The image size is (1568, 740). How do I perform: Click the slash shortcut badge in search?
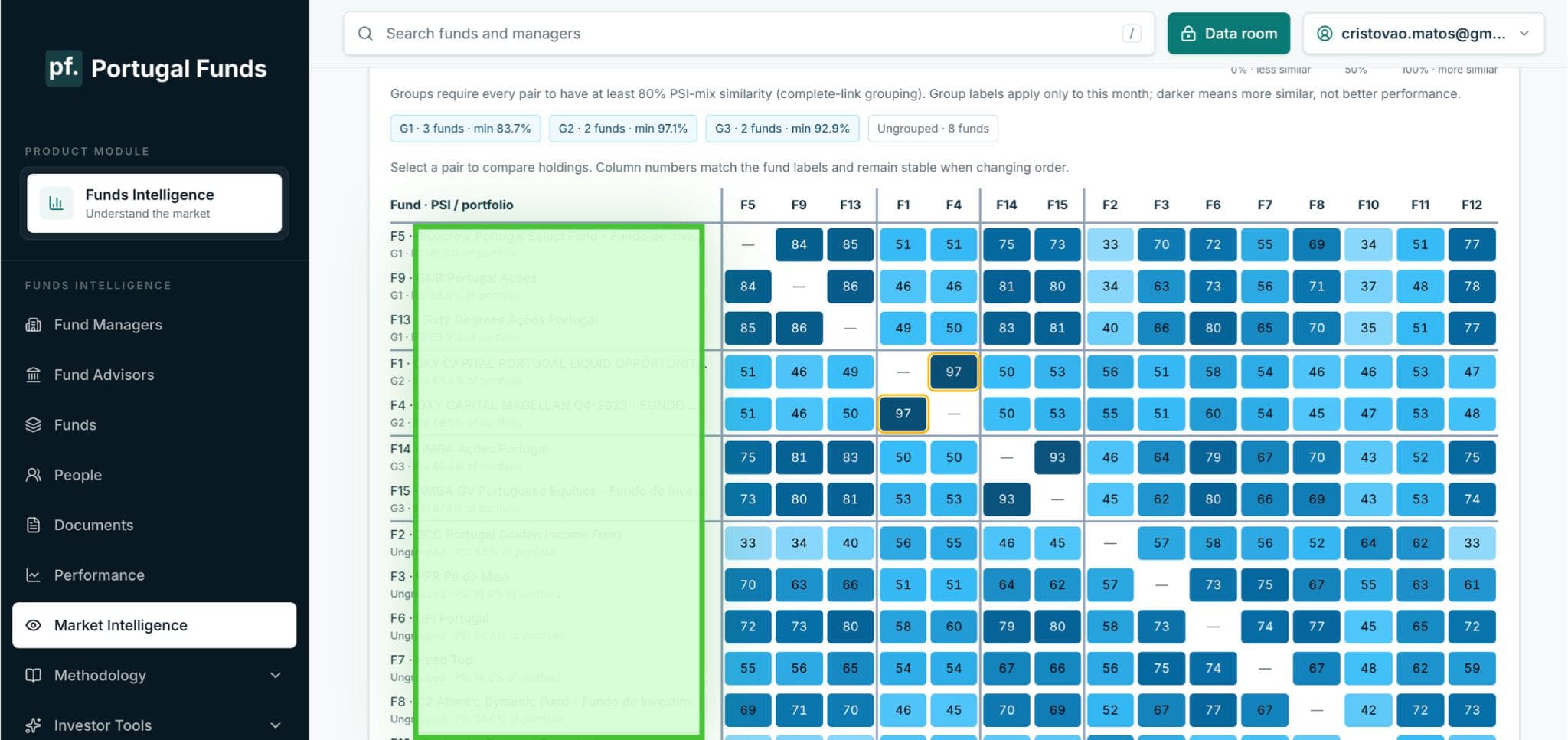1132,34
